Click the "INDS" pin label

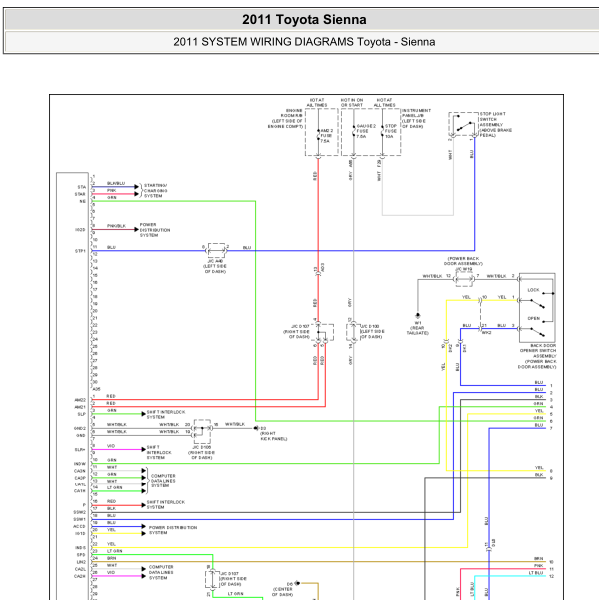pyautogui.click(x=80, y=548)
